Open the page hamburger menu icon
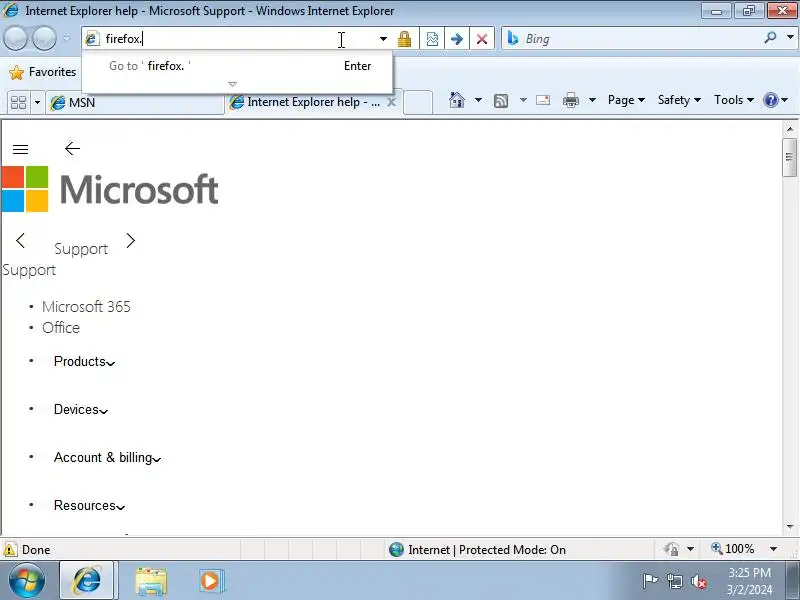This screenshot has width=800, height=600. (x=20, y=149)
